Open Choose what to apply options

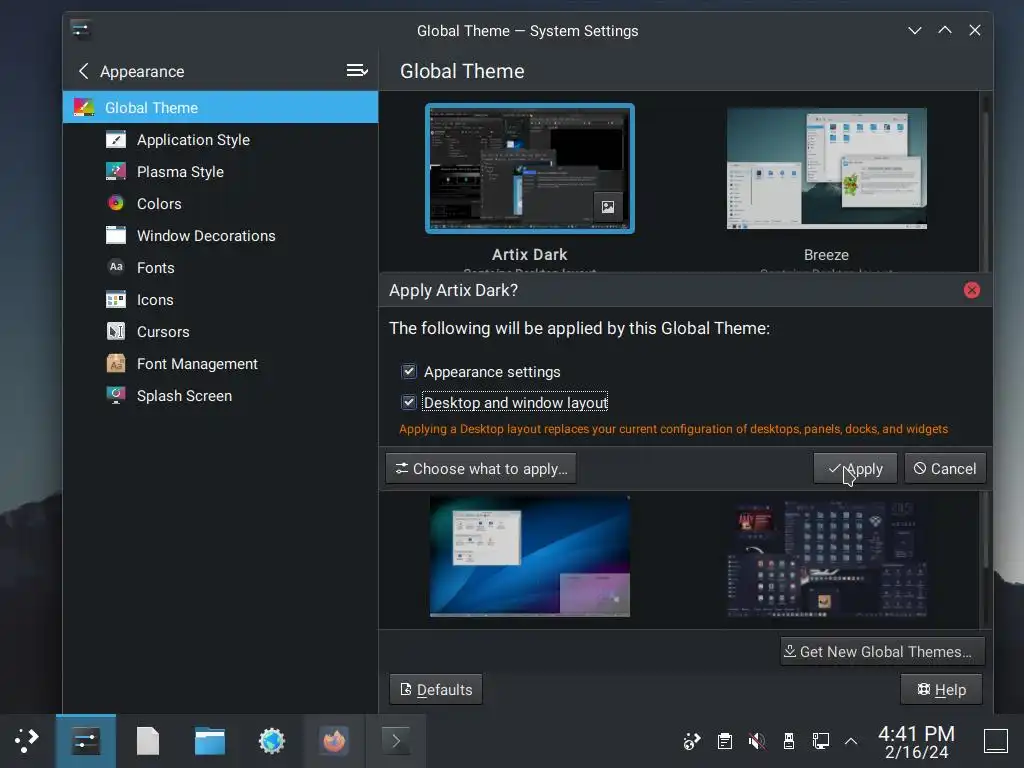[x=481, y=469]
